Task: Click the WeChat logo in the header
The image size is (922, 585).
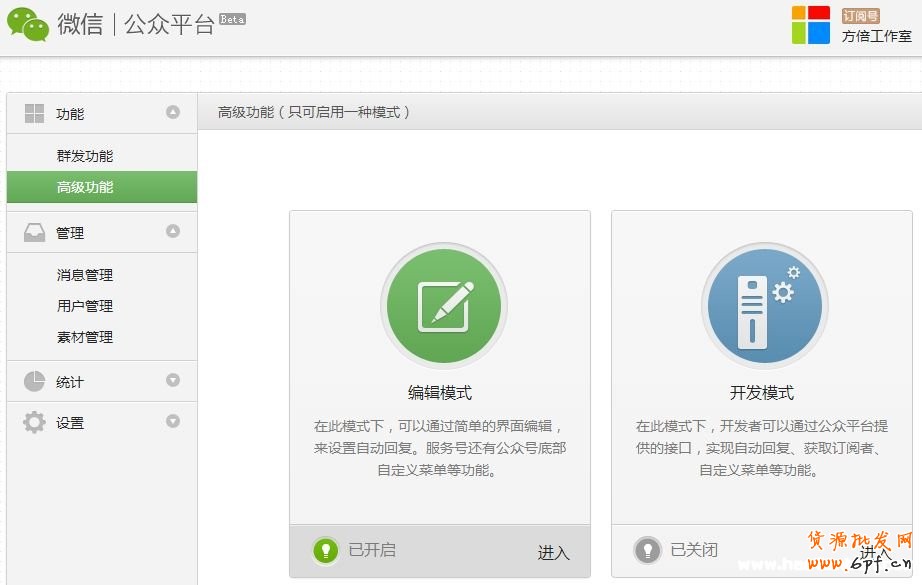Action: click(30, 25)
